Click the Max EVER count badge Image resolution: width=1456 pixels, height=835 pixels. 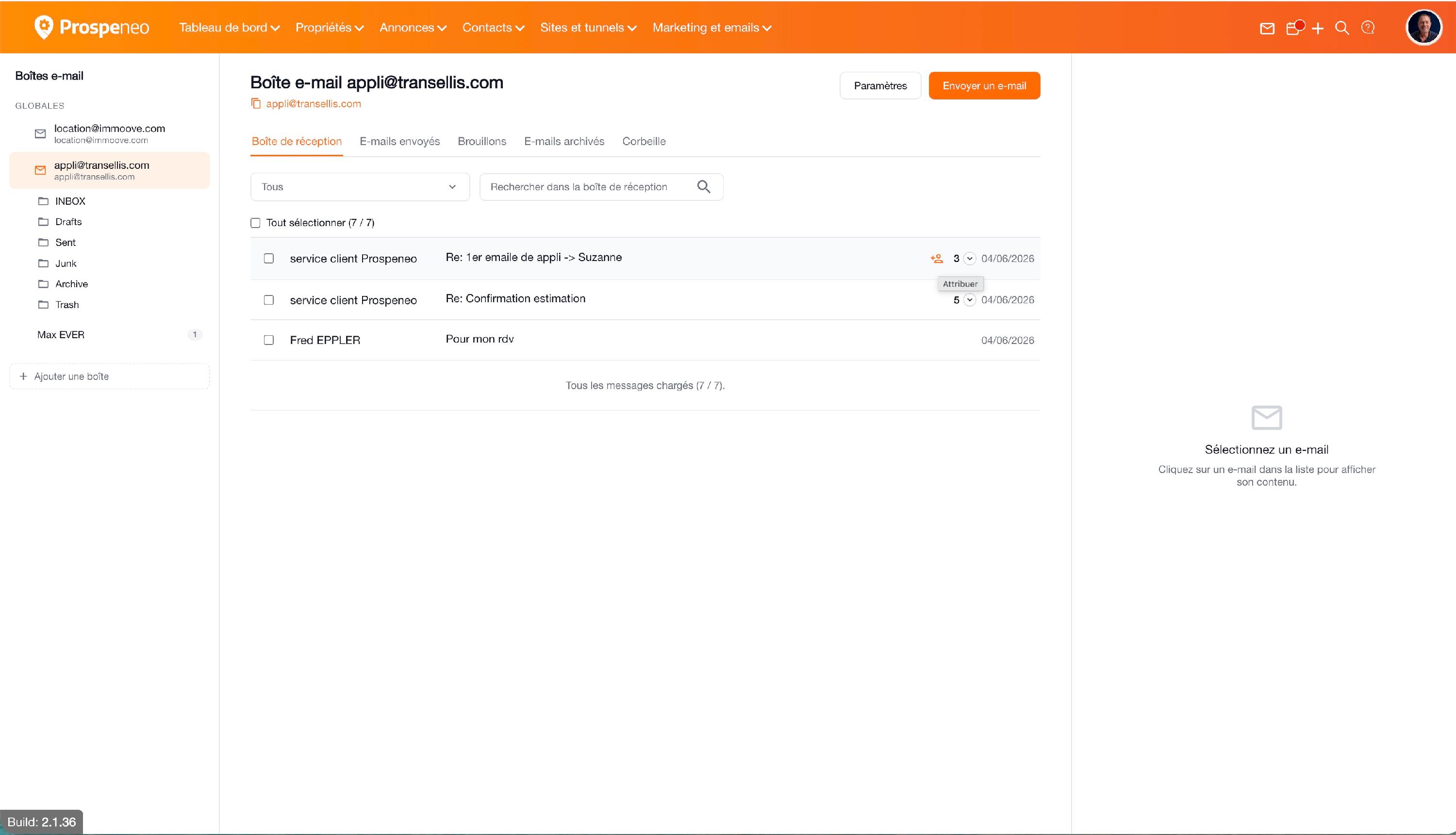point(195,334)
